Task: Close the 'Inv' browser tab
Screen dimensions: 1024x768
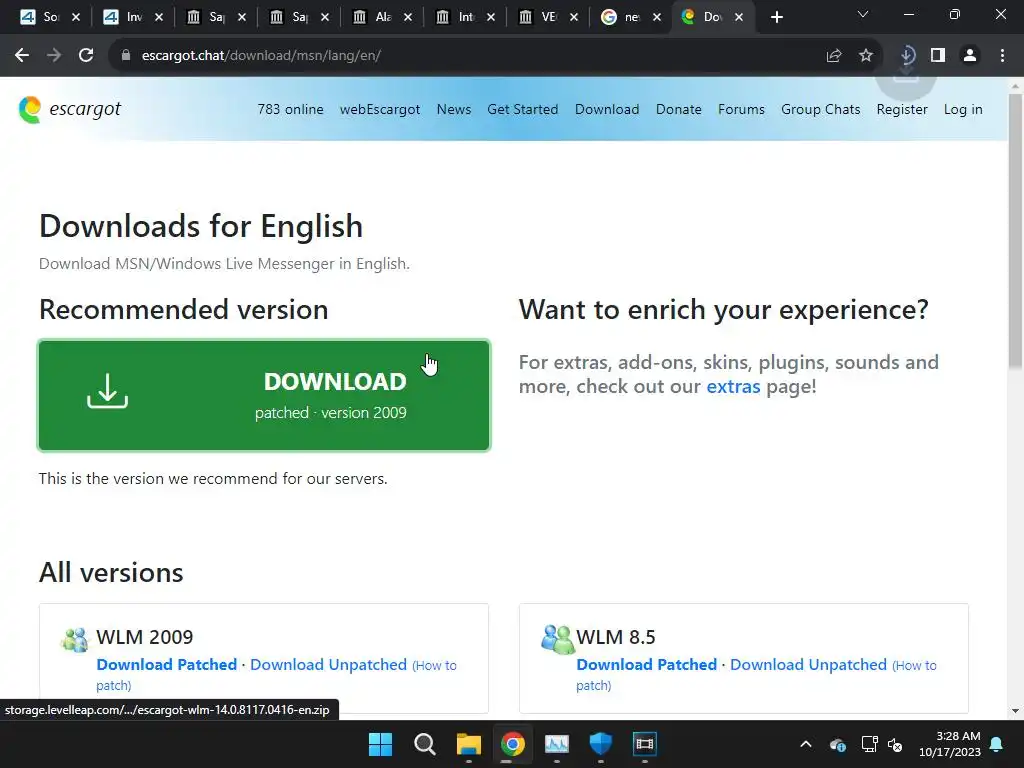Action: [159, 17]
